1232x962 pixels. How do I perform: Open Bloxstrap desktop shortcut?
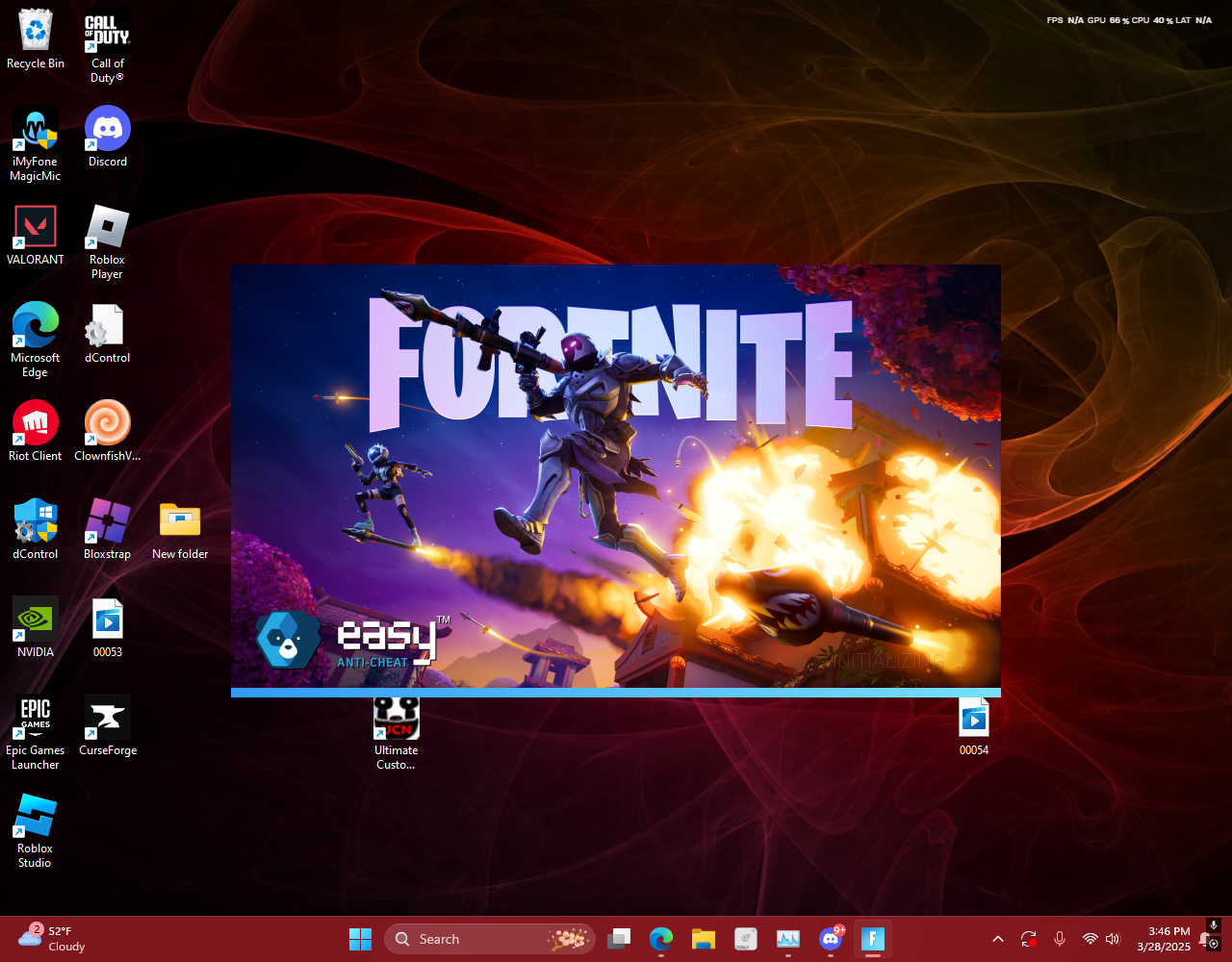pyautogui.click(x=107, y=530)
